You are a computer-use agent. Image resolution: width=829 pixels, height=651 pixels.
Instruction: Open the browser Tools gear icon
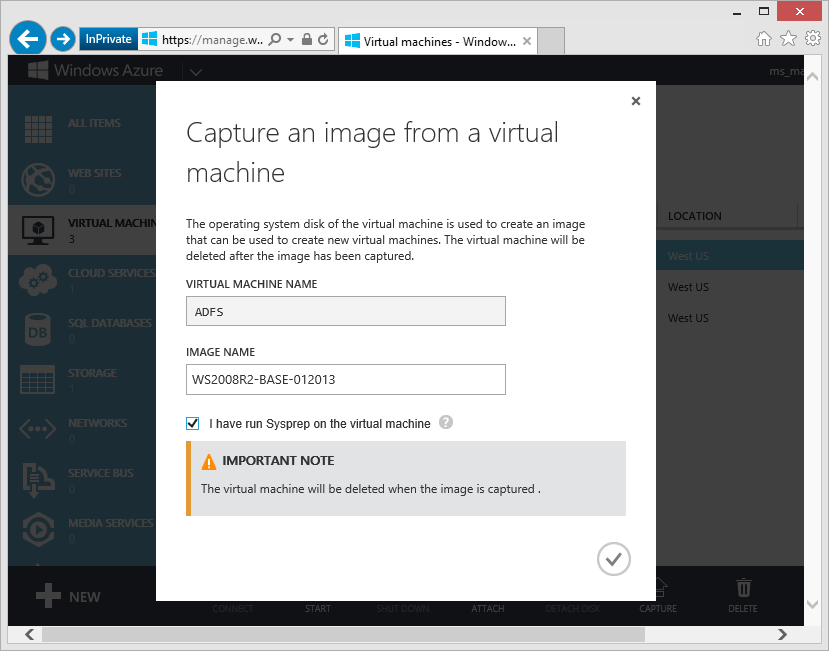(x=813, y=39)
